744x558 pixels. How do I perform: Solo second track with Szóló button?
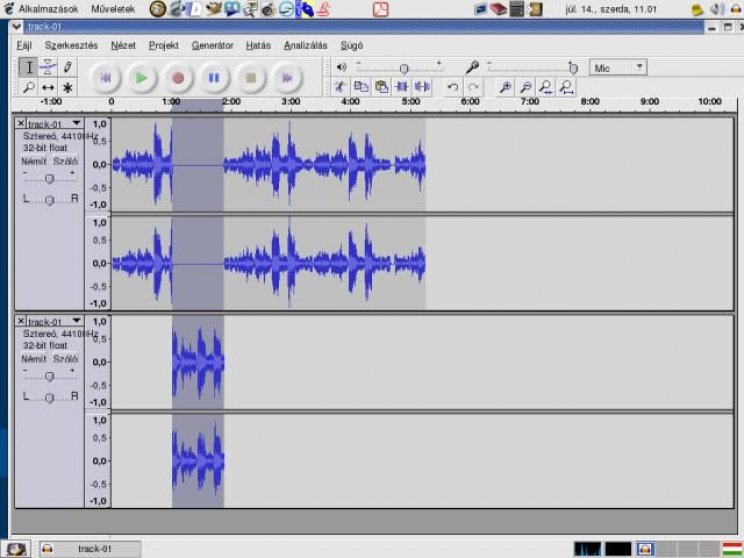65,359
